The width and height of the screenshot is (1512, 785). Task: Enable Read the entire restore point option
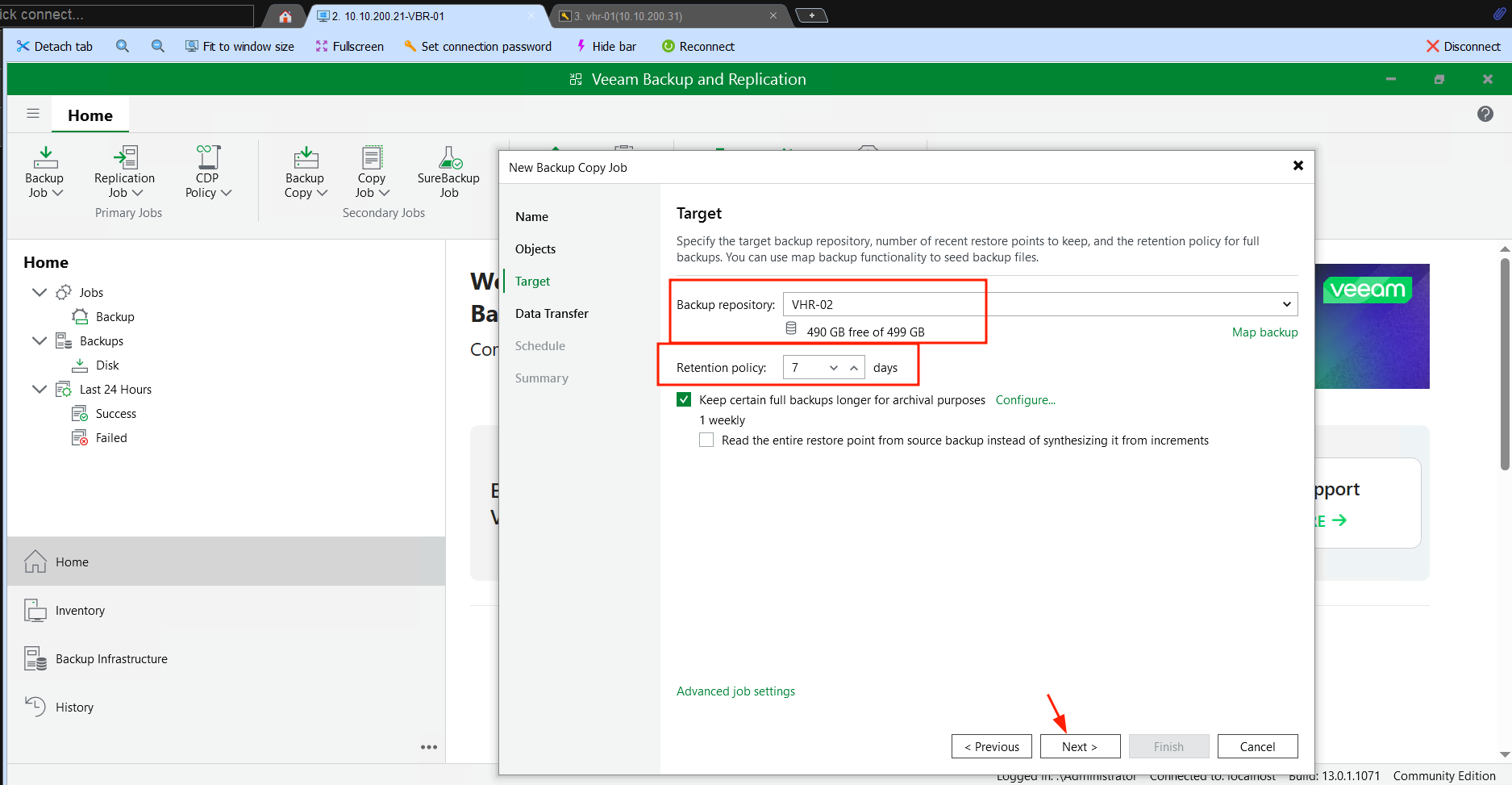706,440
